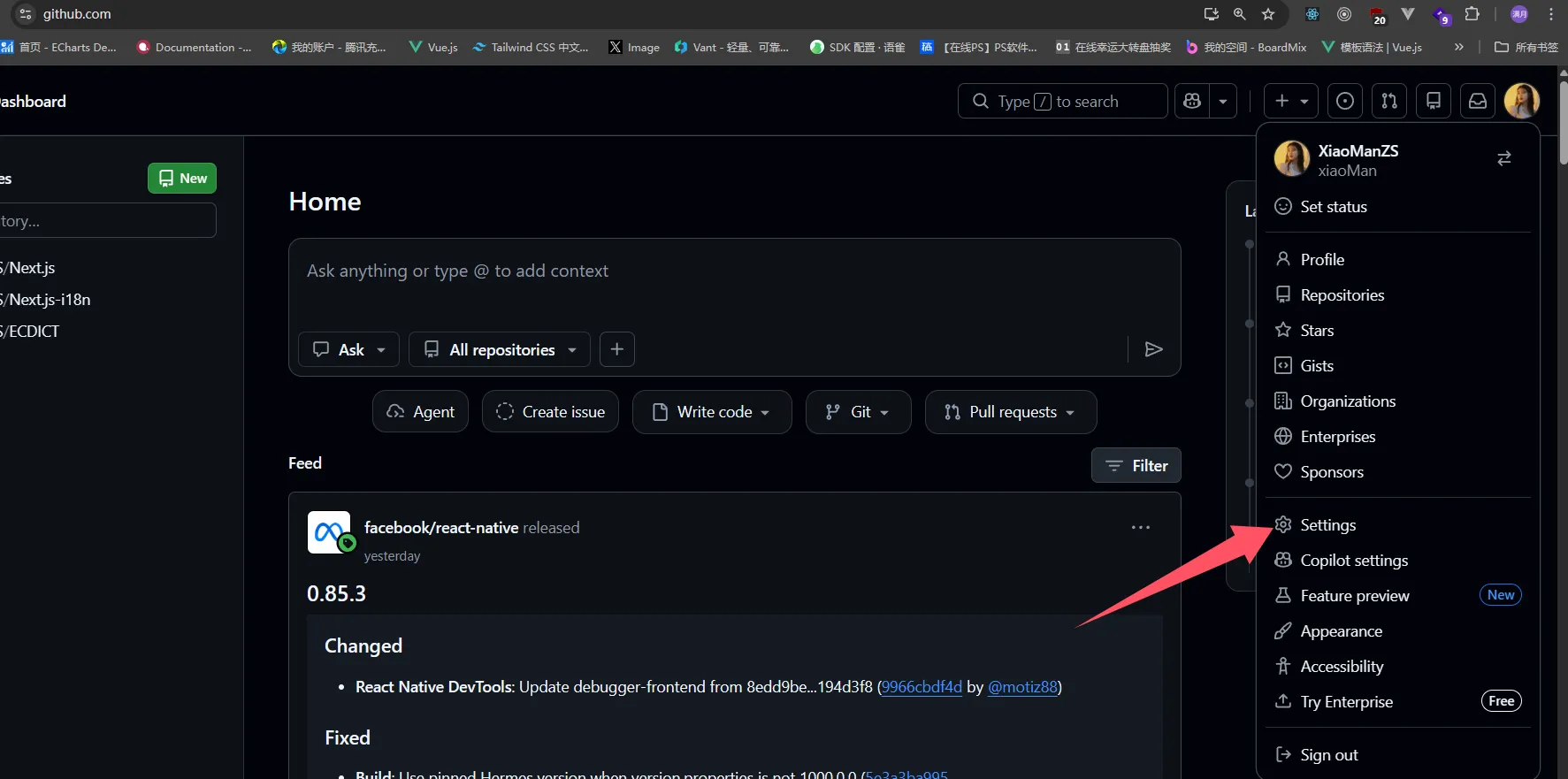Screen dimensions: 1568x779
Task: Click the bookmarks overflow chevron
Action: (x=1458, y=47)
